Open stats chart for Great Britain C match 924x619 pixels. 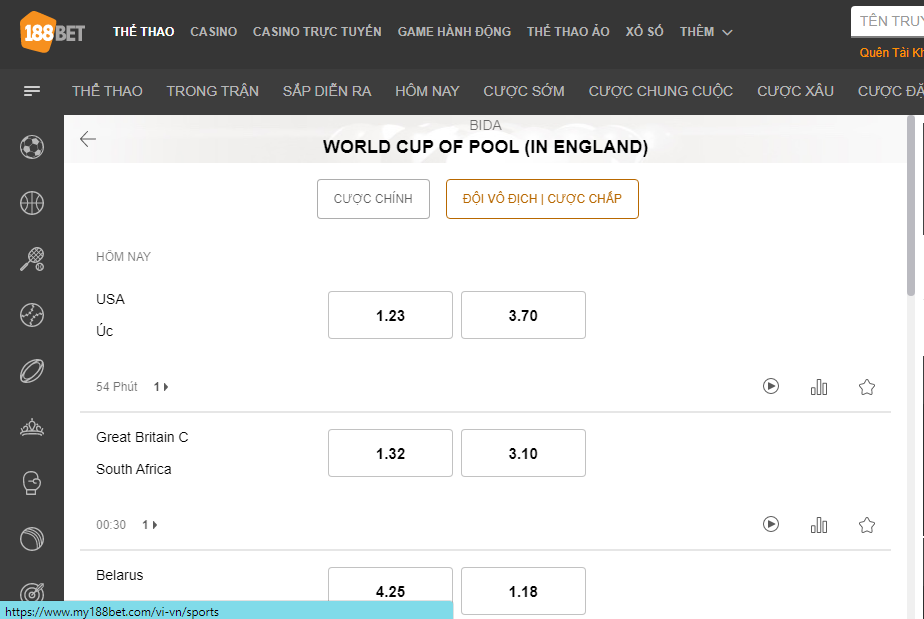click(x=819, y=524)
